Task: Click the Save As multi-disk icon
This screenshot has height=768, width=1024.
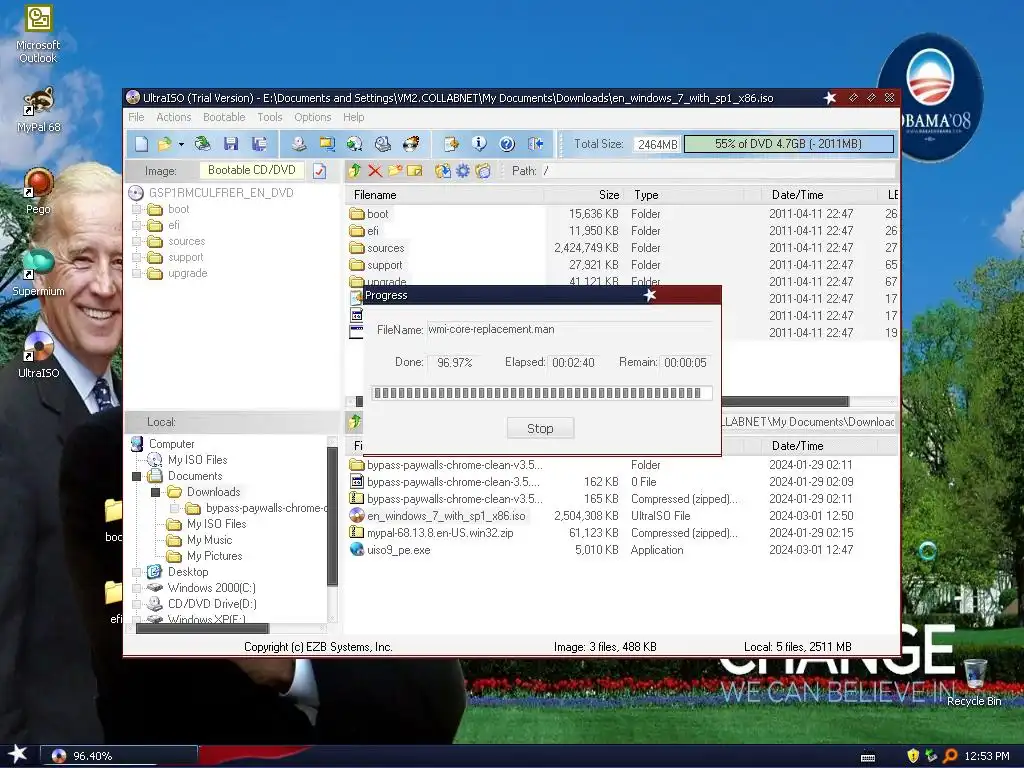Action: [259, 144]
